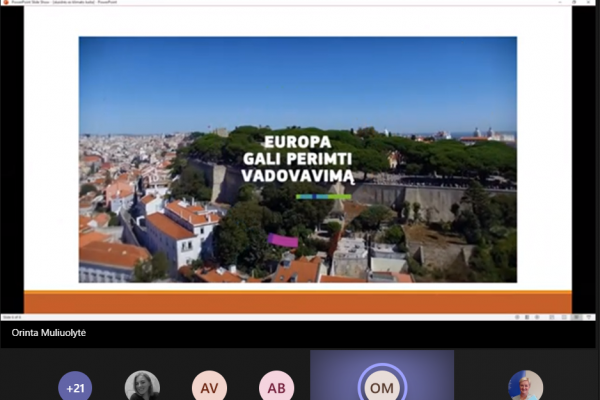Go to next slide in status bar
Screen dimensions: 600x400
coord(537,317)
